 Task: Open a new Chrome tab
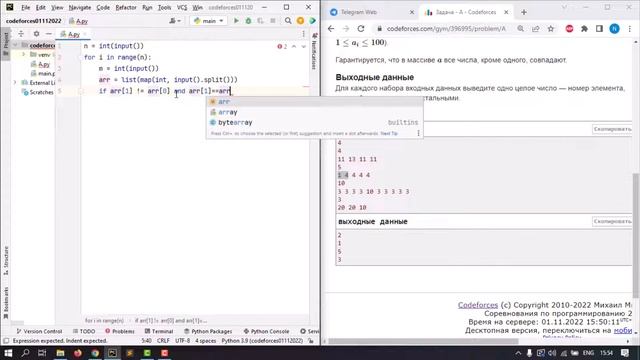click(x=524, y=12)
